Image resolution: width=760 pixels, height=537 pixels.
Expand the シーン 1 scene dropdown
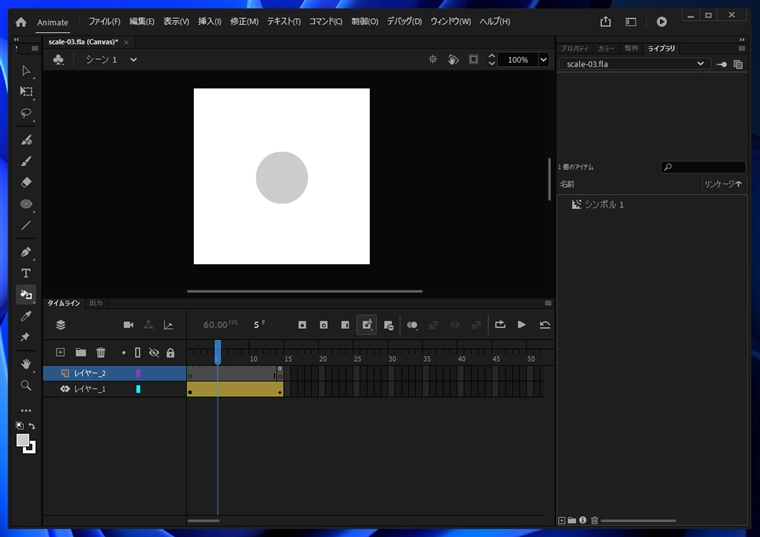tap(134, 60)
